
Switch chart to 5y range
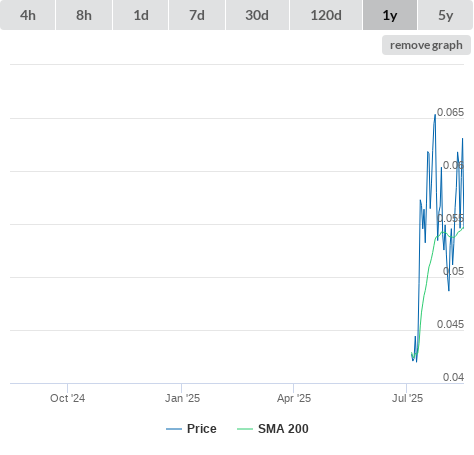[446, 15]
